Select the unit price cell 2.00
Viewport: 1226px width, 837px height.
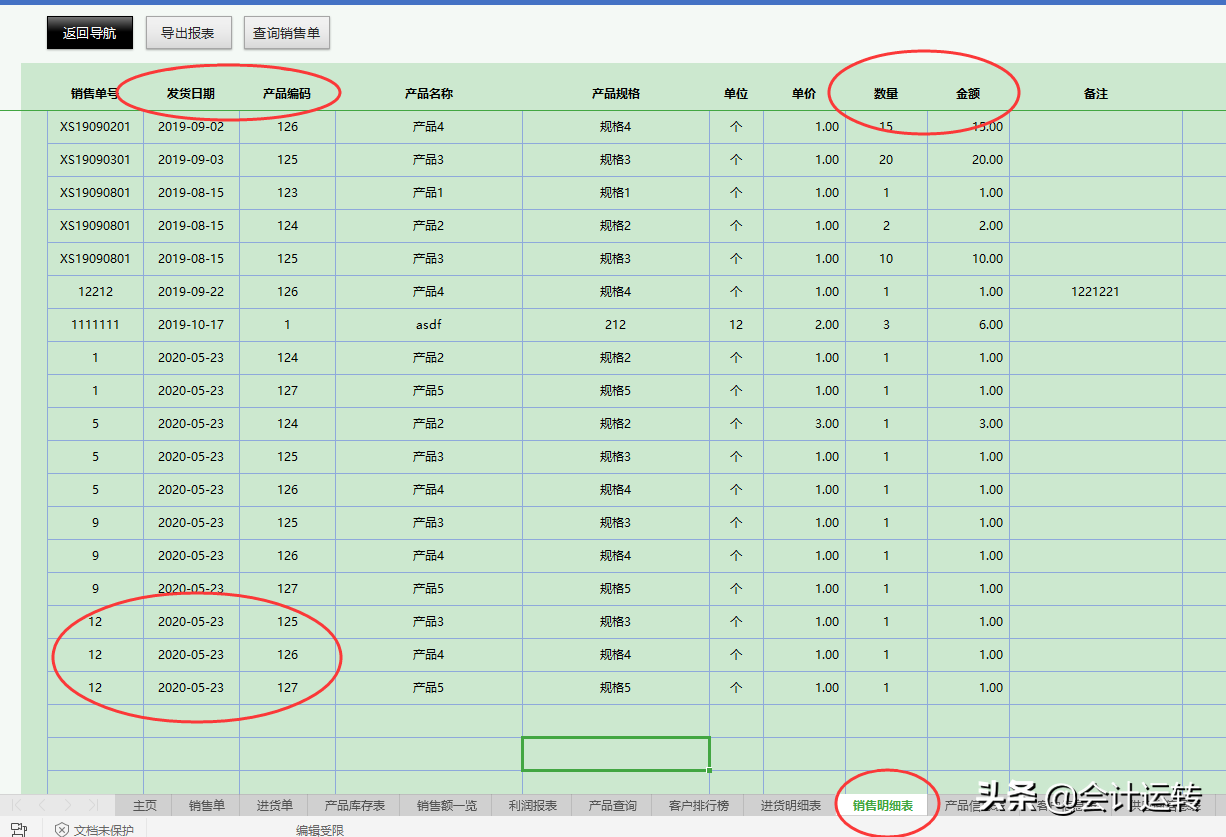tap(804, 325)
